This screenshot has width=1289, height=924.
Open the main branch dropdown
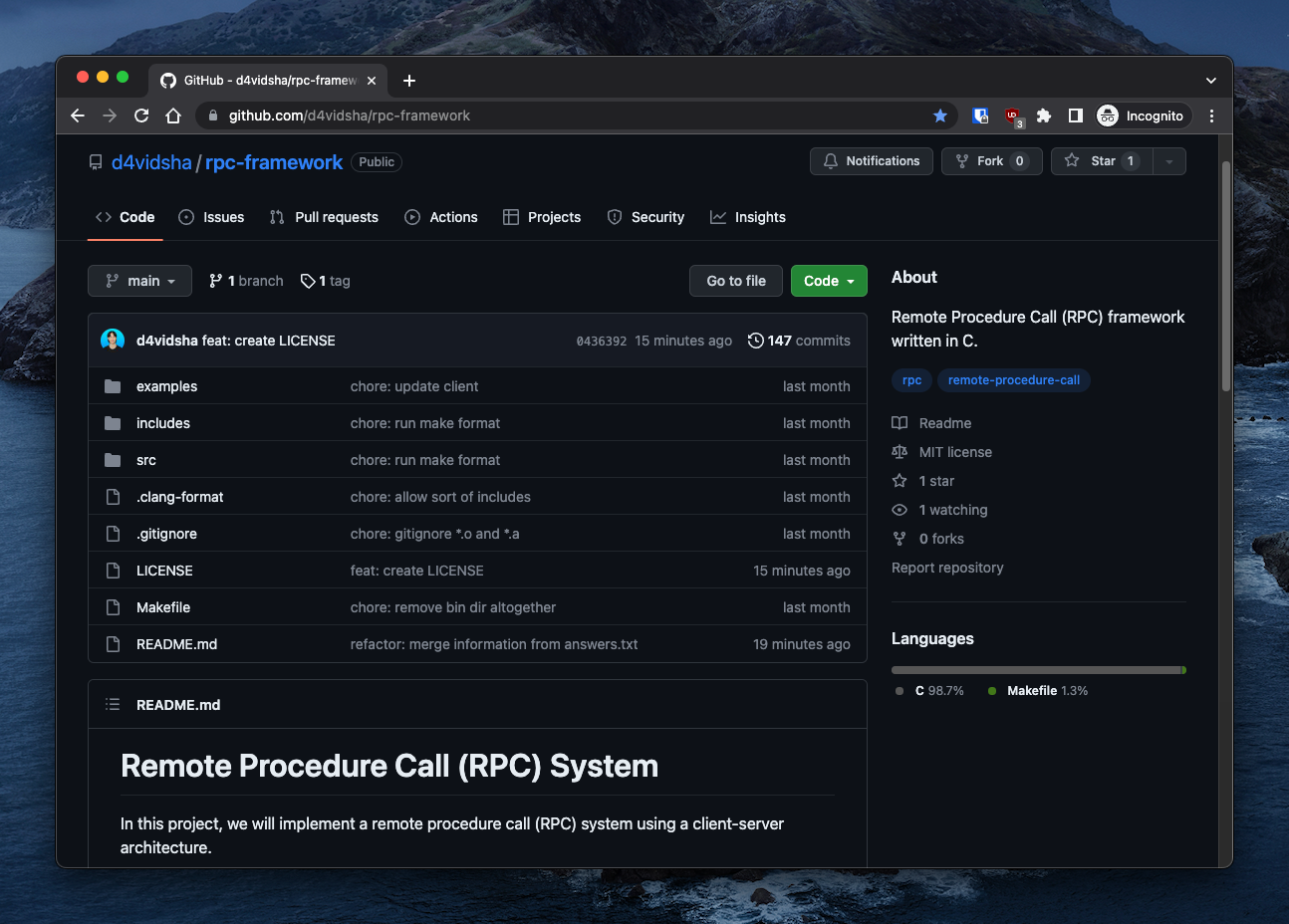(139, 281)
